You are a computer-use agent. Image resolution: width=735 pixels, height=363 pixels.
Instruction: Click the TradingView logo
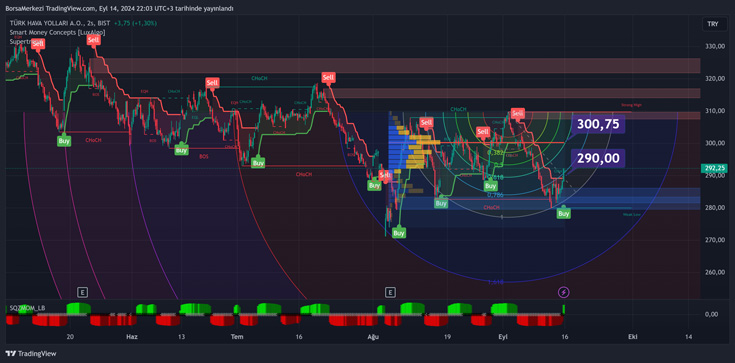click(x=31, y=354)
